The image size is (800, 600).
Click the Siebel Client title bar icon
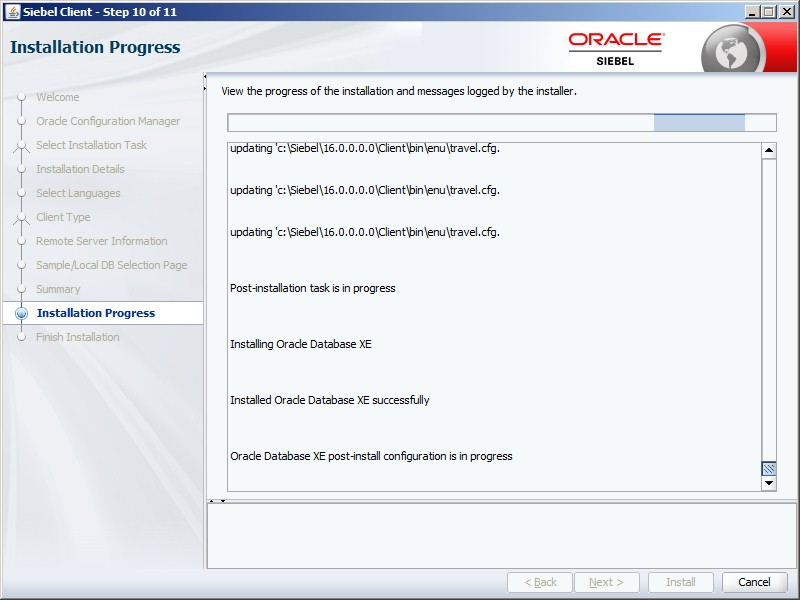click(11, 11)
